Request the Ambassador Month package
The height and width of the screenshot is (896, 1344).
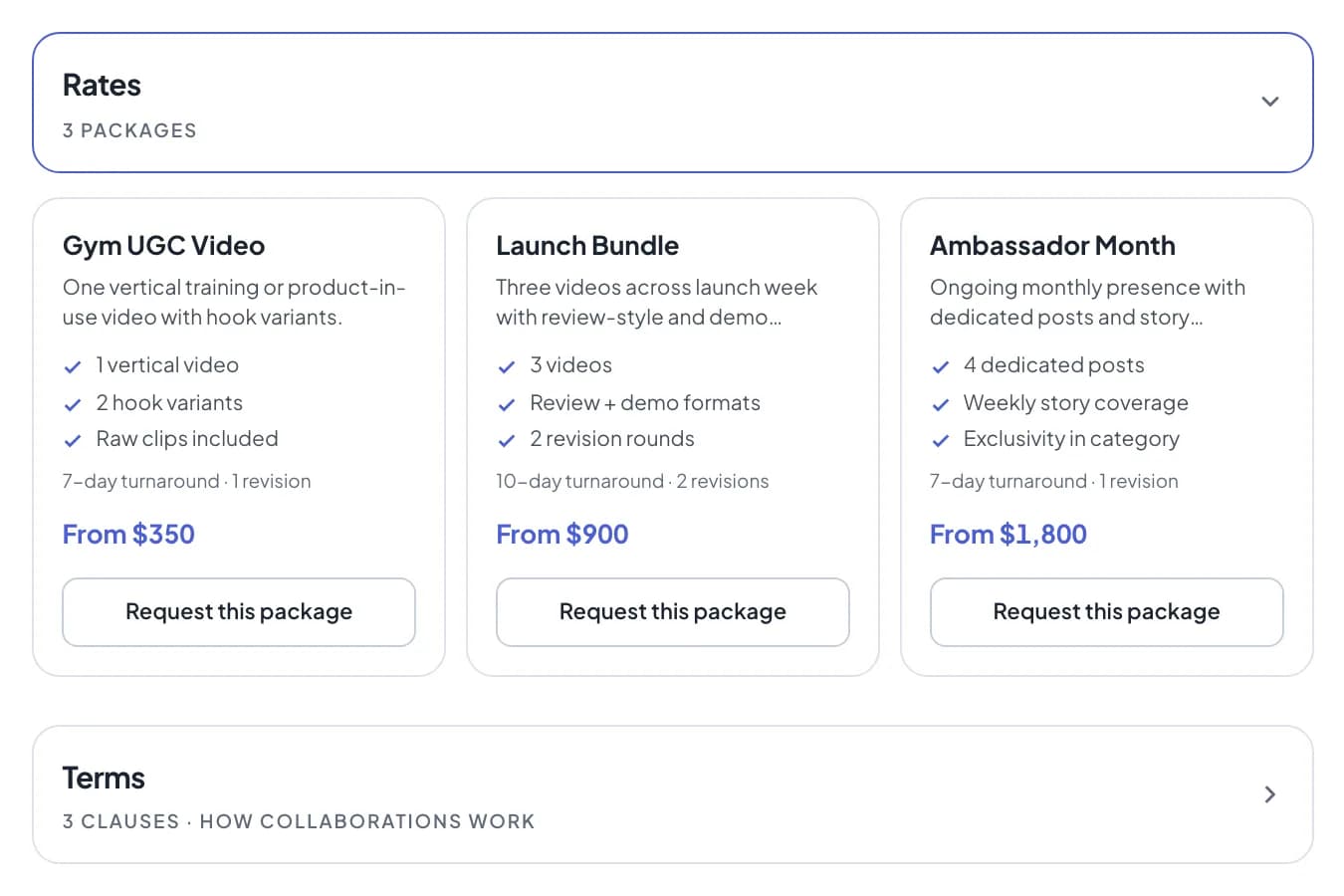pyautogui.click(x=1106, y=612)
